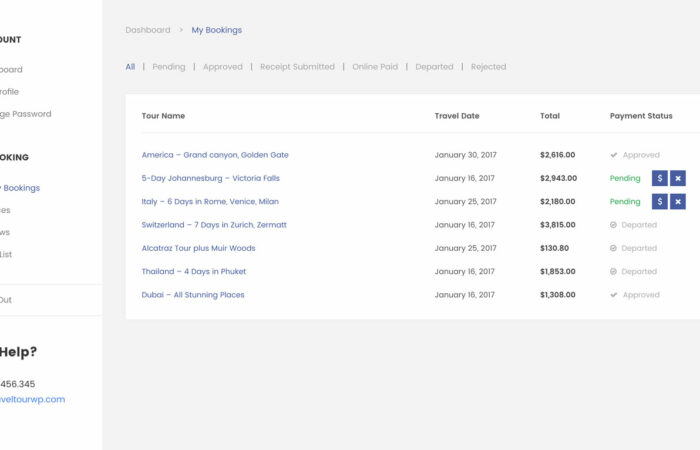700x450 pixels.
Task: Select the All bookings filter
Action: coord(130,67)
